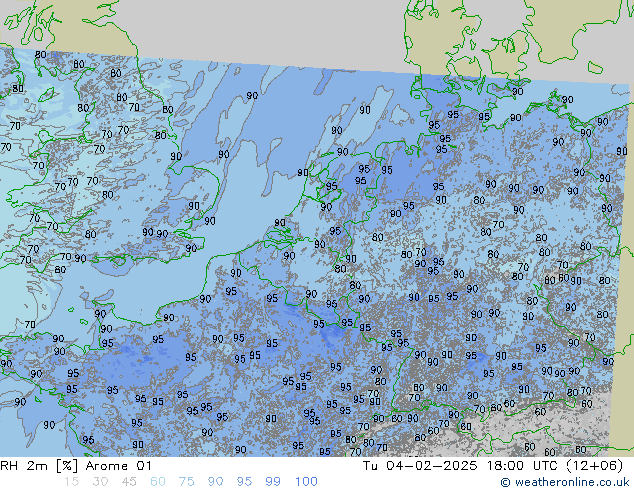Screen dimensions: 634x490
Task: Click the 'Tu 04-02-2025 18:00 UTC (12+06)' timestamp
Action: point(493,466)
